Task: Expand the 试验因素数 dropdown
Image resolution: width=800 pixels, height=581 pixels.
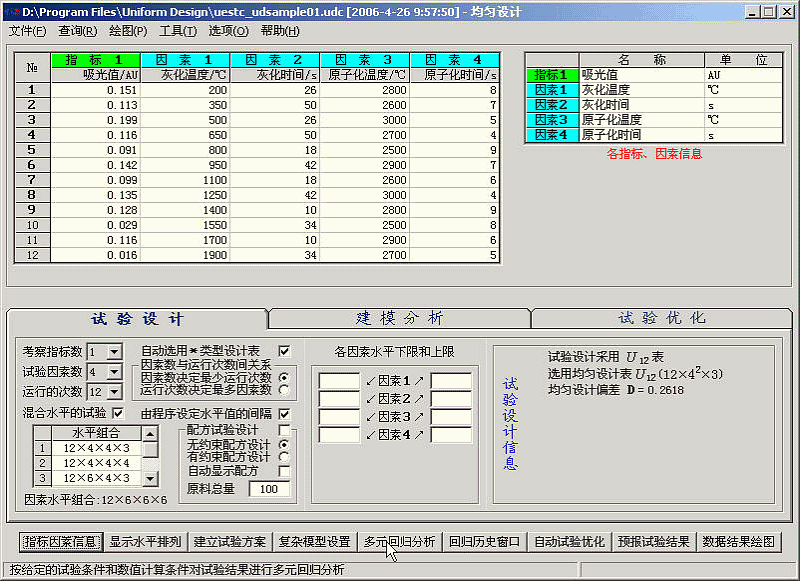Action: pos(113,372)
